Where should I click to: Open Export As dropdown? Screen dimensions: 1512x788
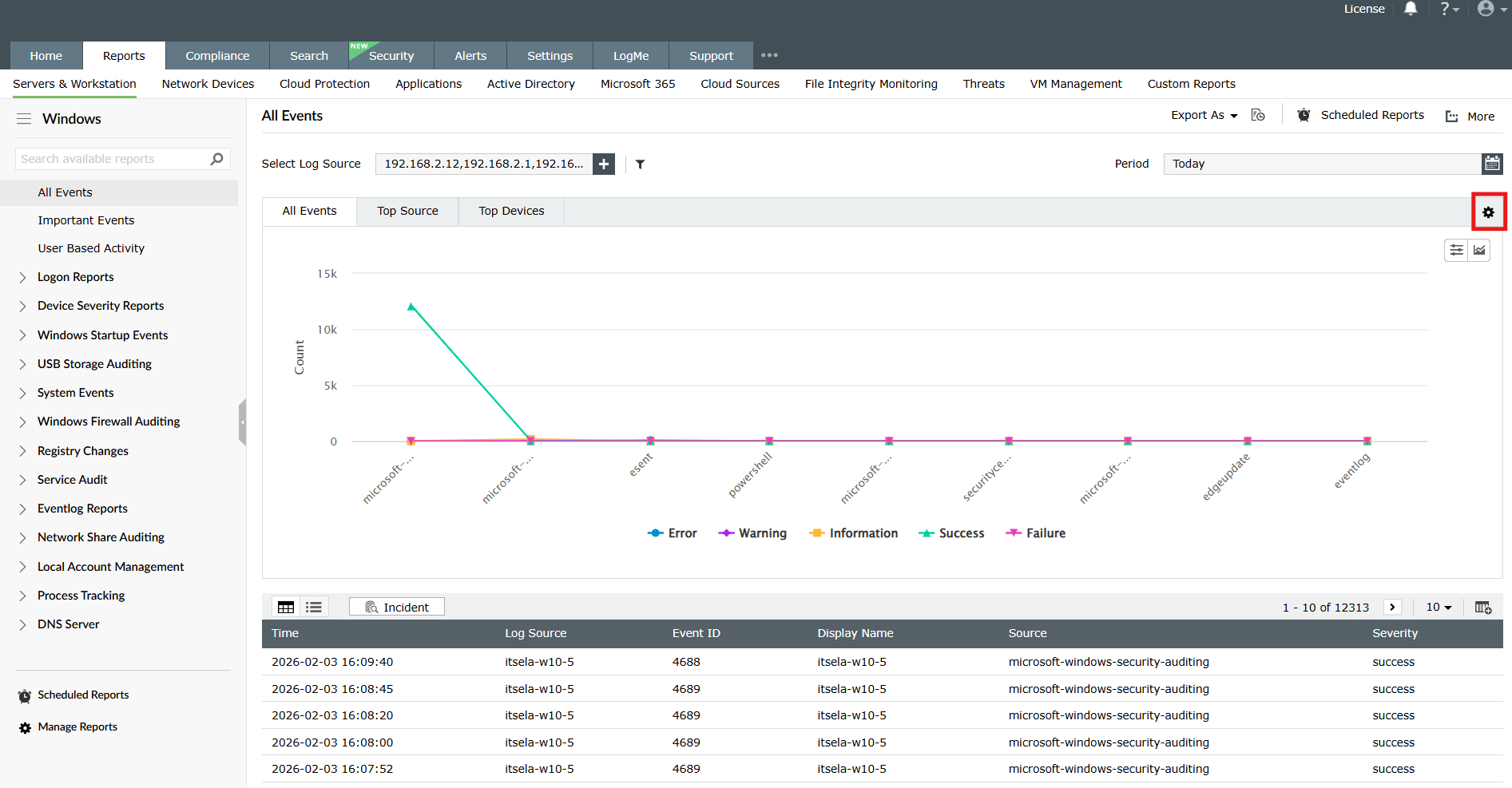pos(1204,115)
